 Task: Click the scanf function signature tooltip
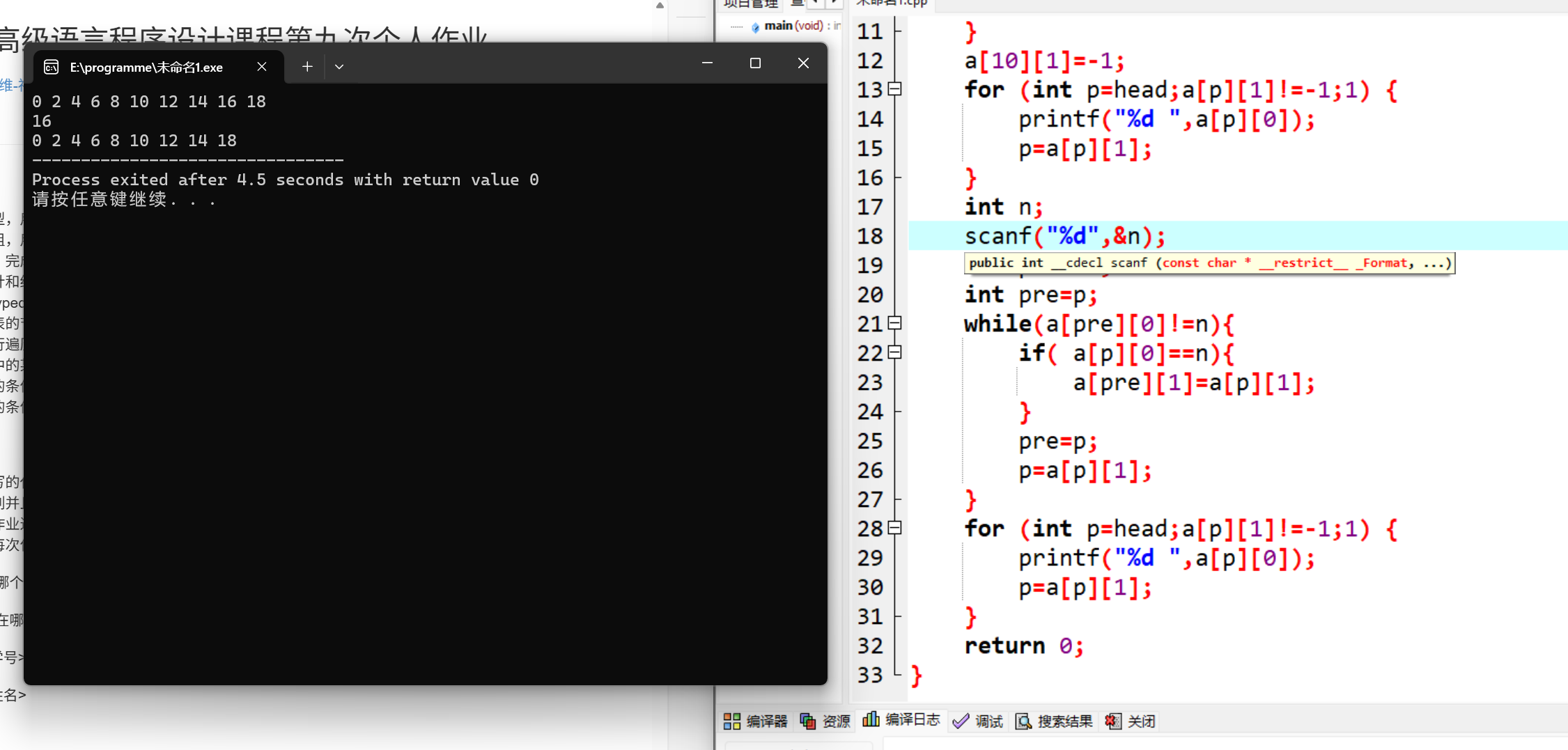[1210, 263]
